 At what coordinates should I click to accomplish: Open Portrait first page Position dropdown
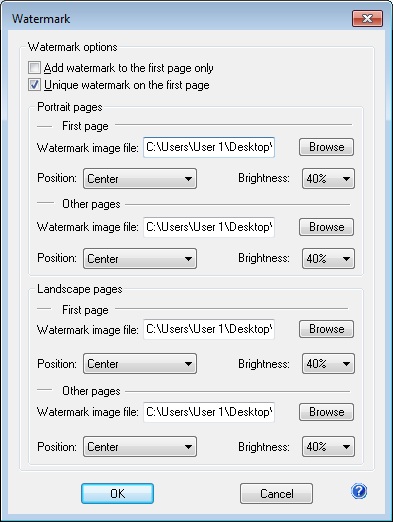coord(140,179)
